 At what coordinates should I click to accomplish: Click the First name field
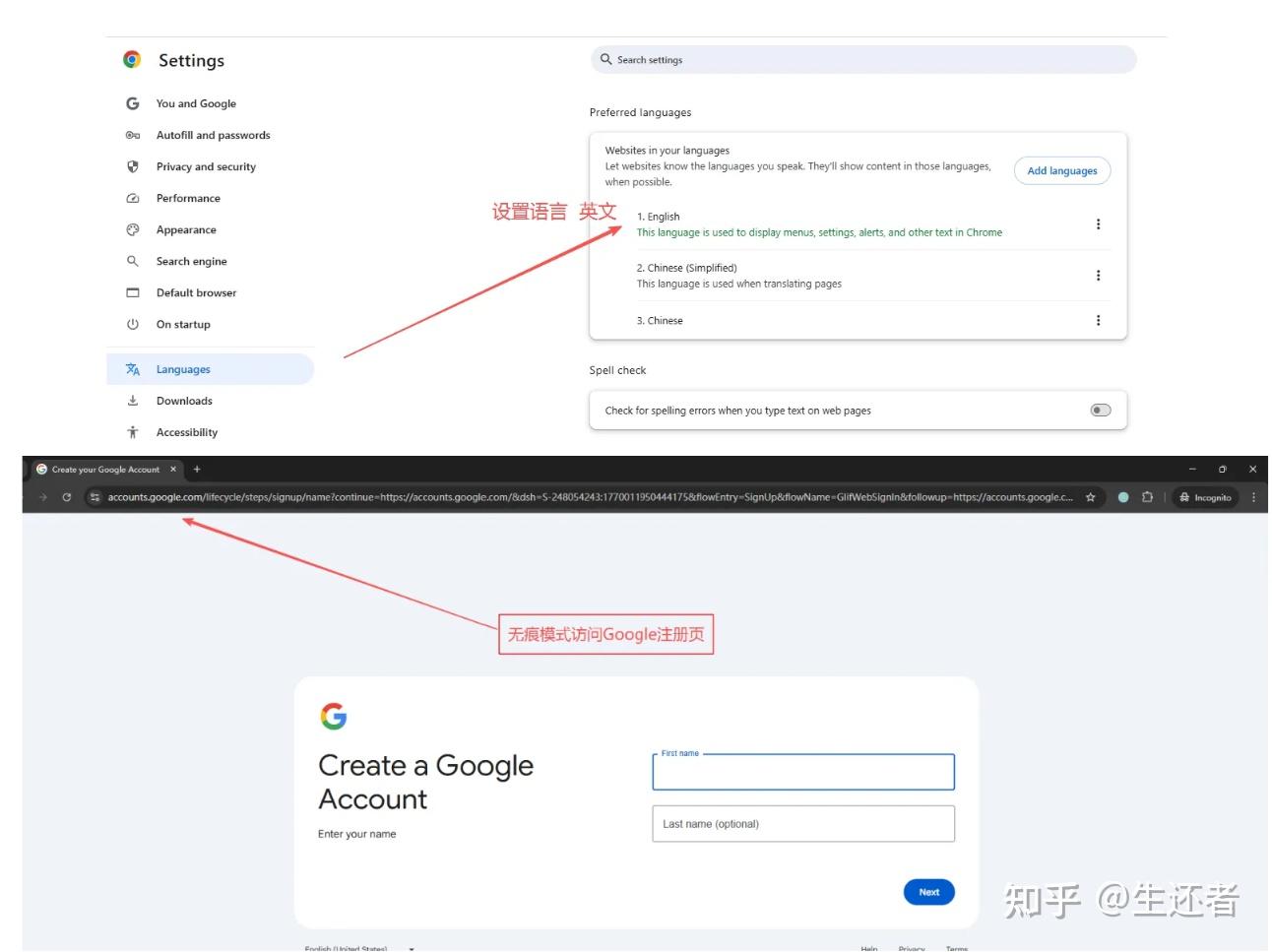803,772
